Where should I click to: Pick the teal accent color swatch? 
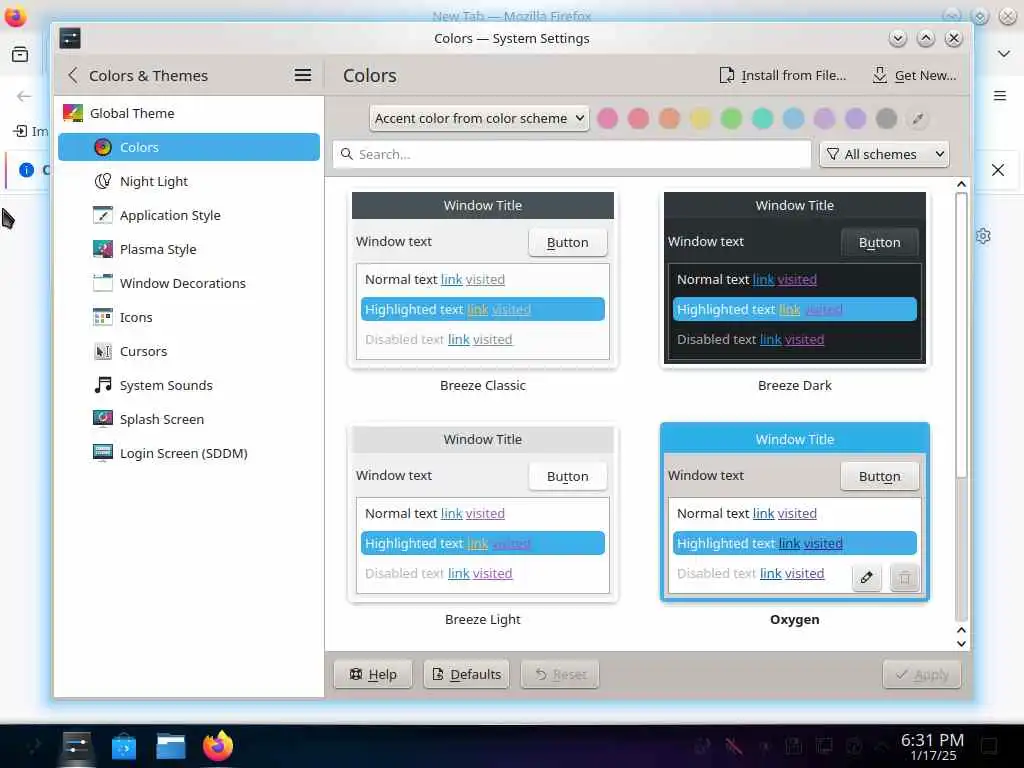(x=762, y=118)
